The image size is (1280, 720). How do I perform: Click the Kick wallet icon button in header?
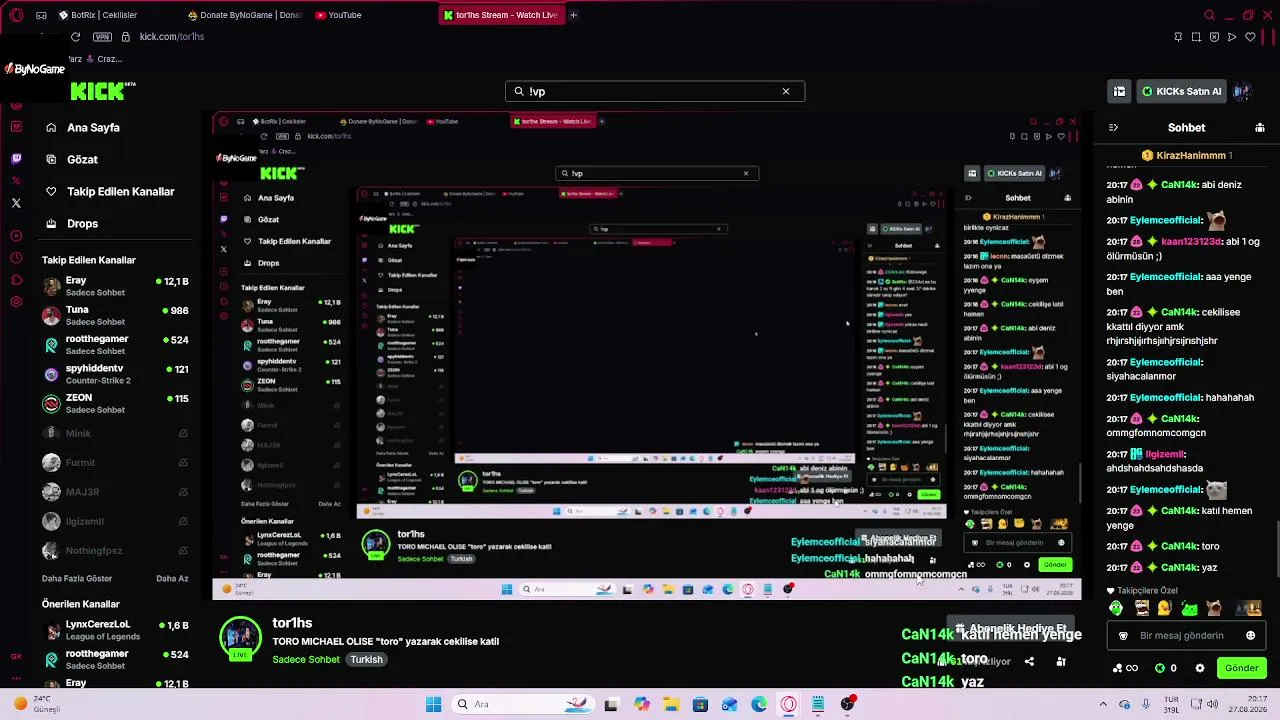coord(1119,91)
